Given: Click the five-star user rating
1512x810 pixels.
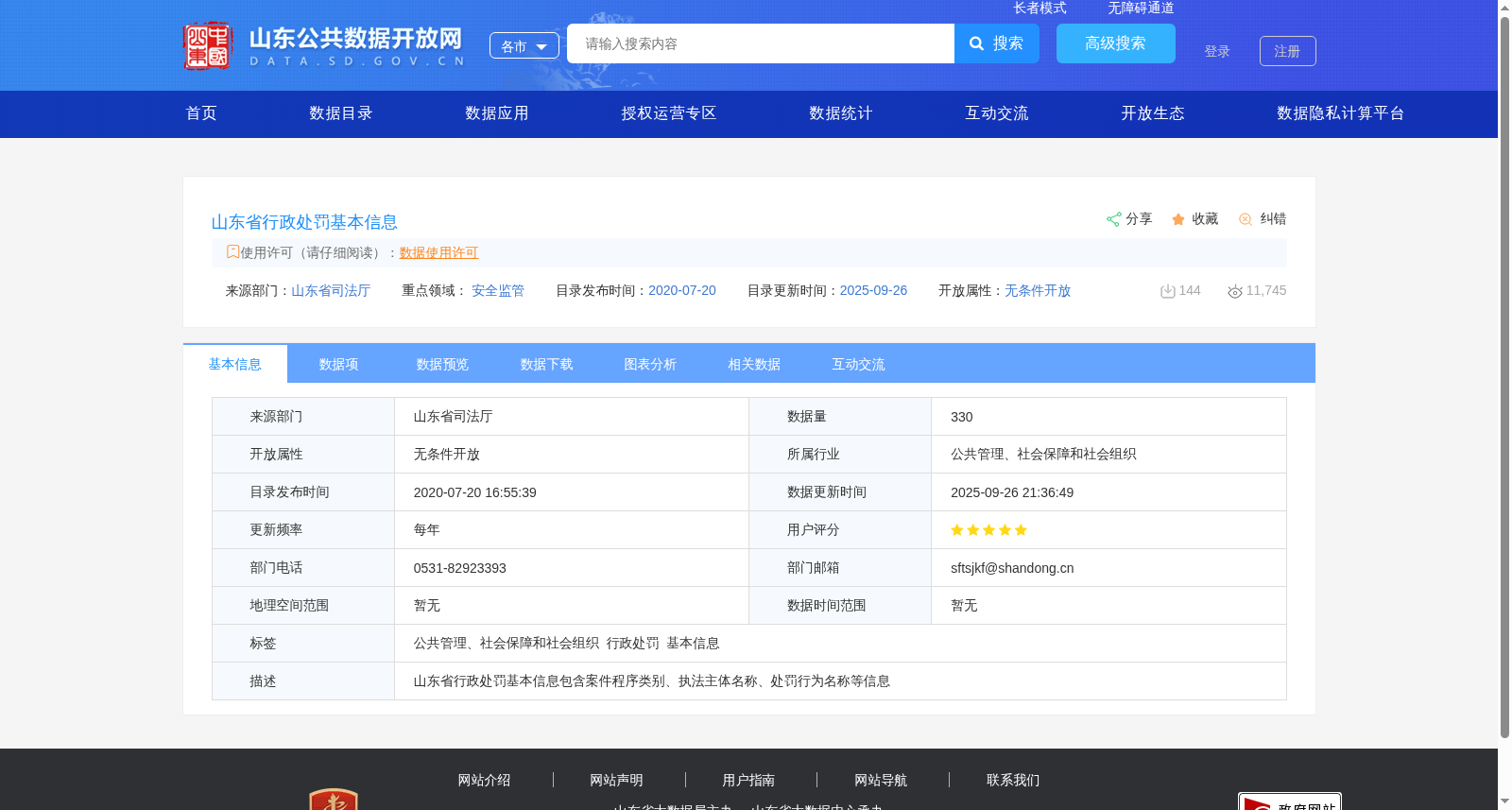Looking at the screenshot, I should pos(988,530).
